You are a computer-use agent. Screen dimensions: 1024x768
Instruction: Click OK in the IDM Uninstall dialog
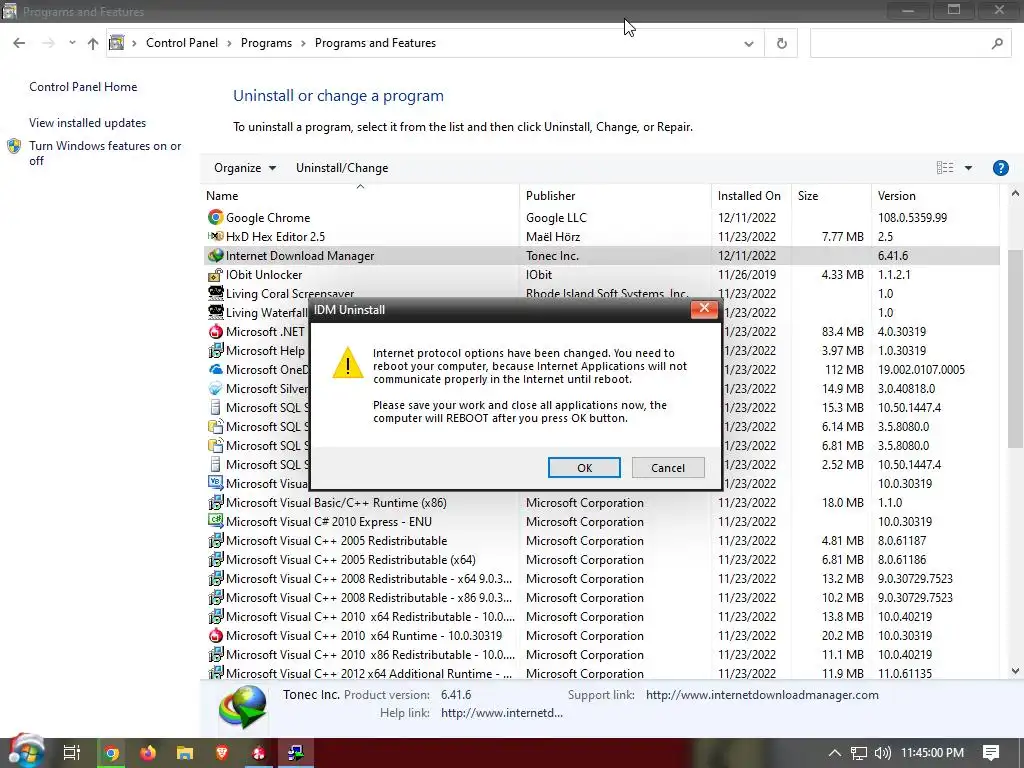584,468
